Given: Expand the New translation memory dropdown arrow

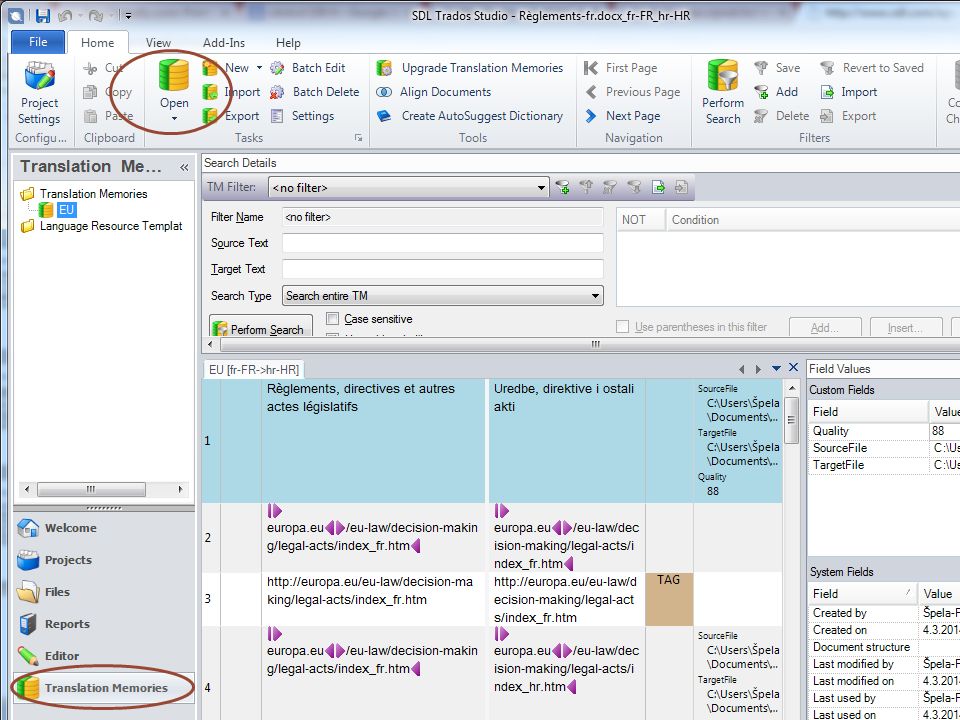Looking at the screenshot, I should 259,68.
